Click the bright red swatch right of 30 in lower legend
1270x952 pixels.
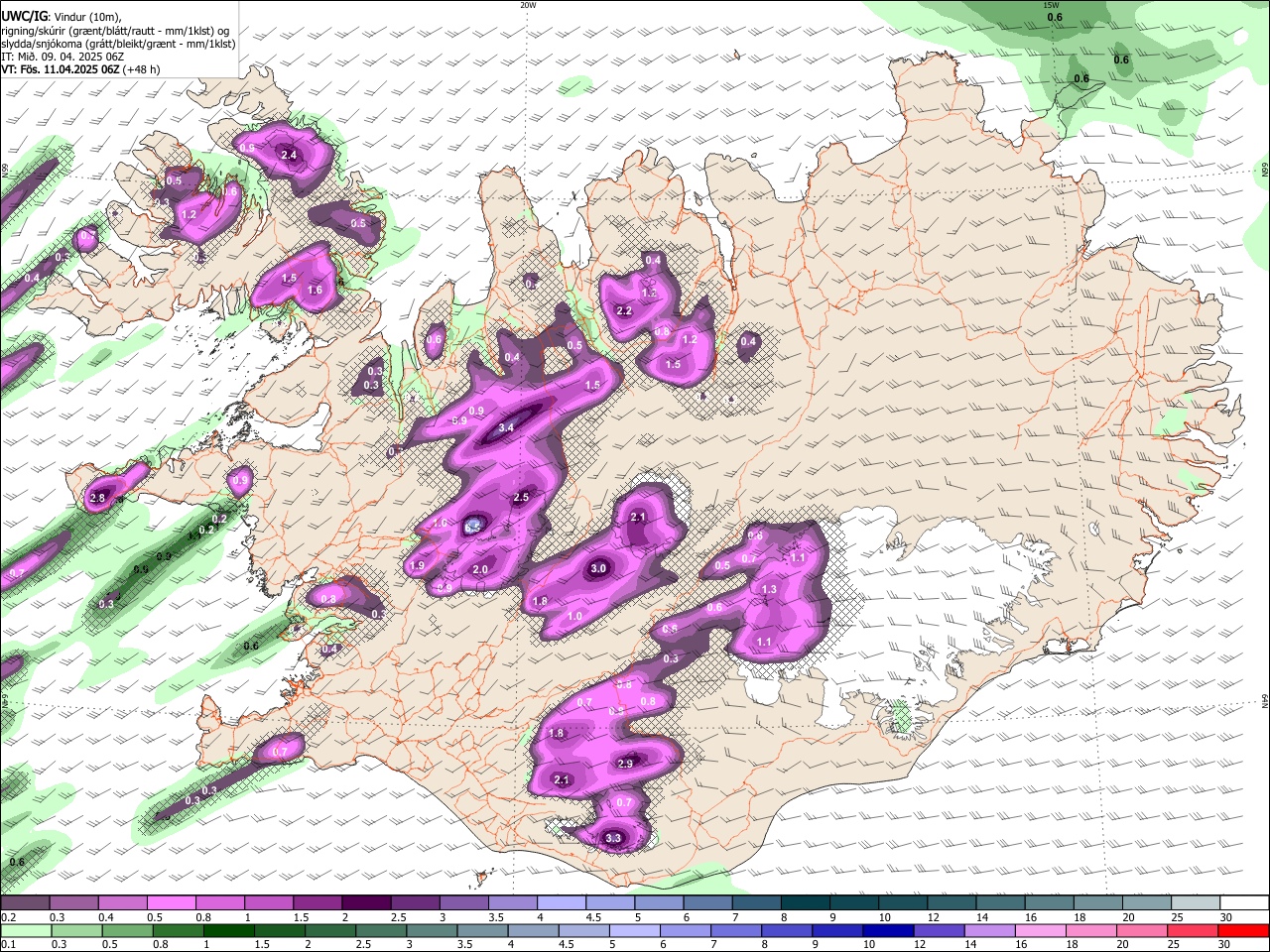pos(1242,931)
